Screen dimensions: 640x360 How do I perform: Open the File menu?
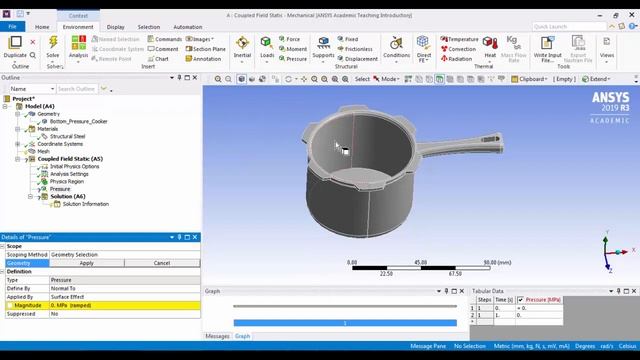tap(13, 27)
